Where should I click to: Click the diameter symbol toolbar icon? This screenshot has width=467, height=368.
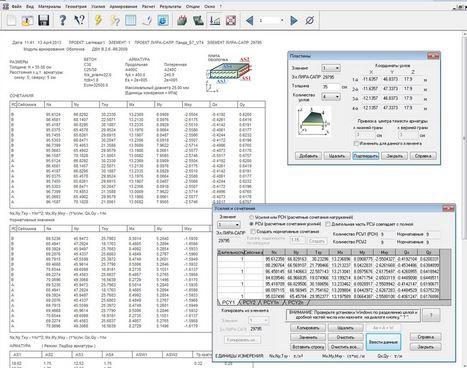310,20
